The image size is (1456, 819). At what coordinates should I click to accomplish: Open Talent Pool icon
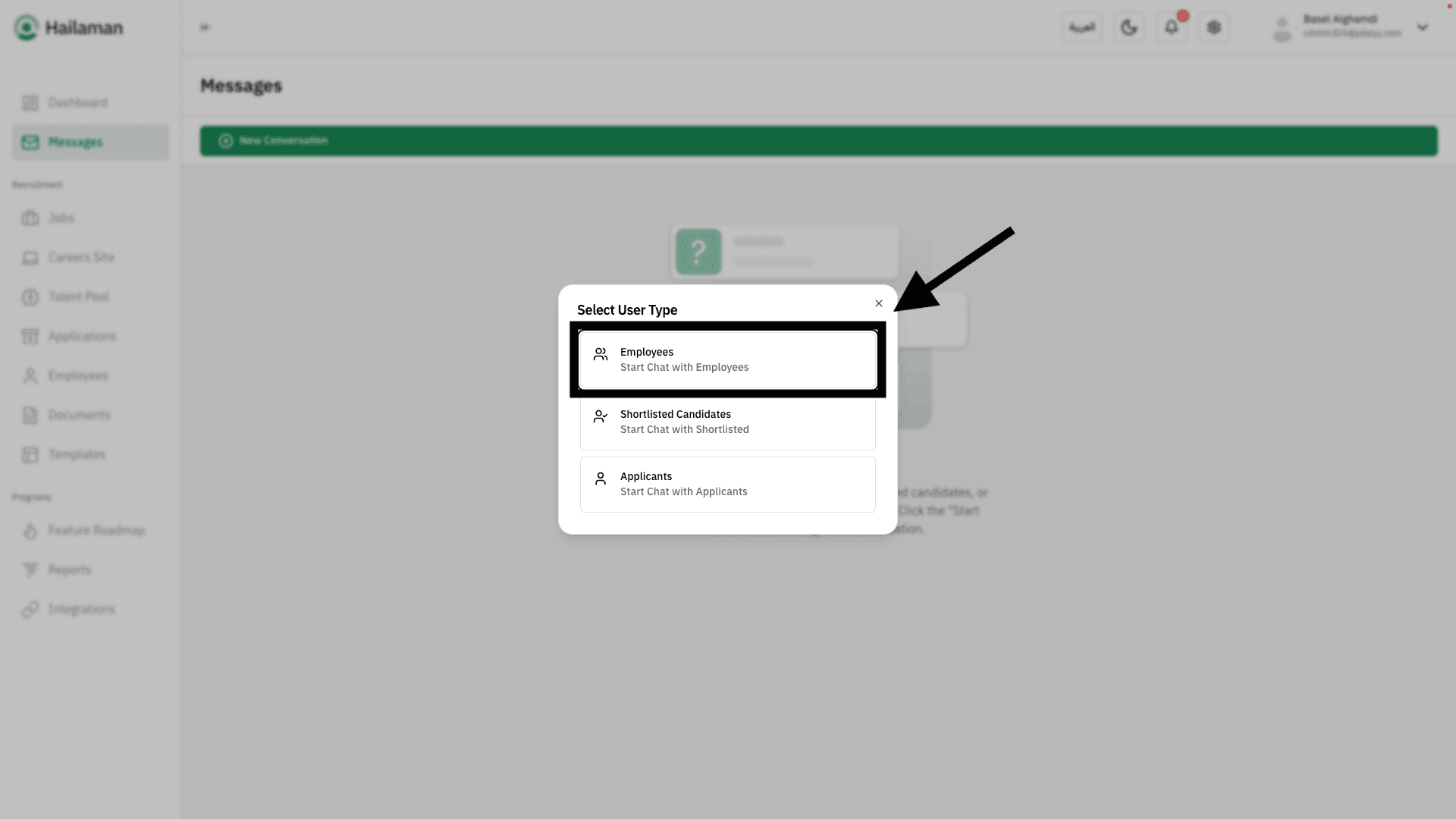coord(30,297)
